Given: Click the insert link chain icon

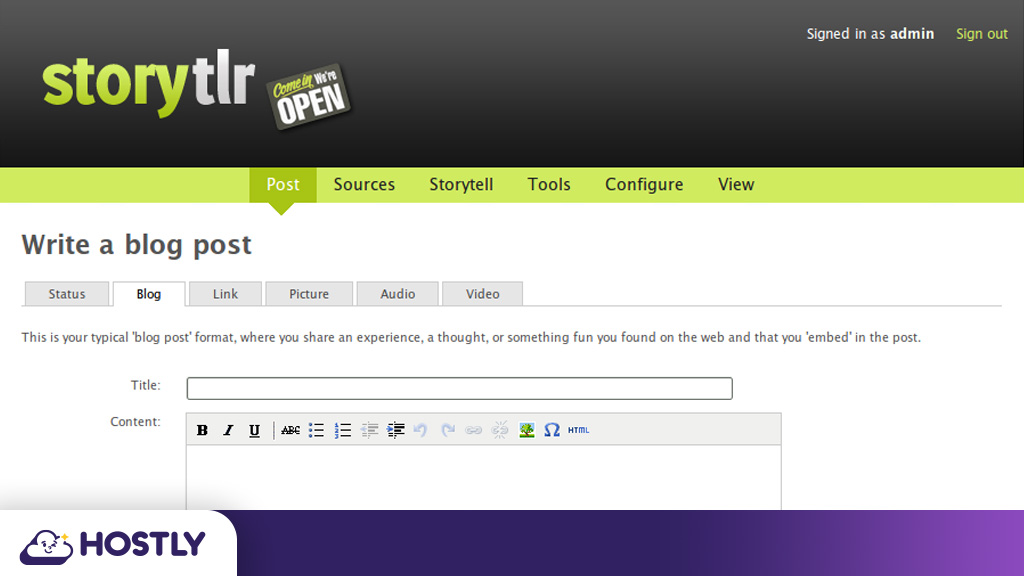Looking at the screenshot, I should point(474,430).
